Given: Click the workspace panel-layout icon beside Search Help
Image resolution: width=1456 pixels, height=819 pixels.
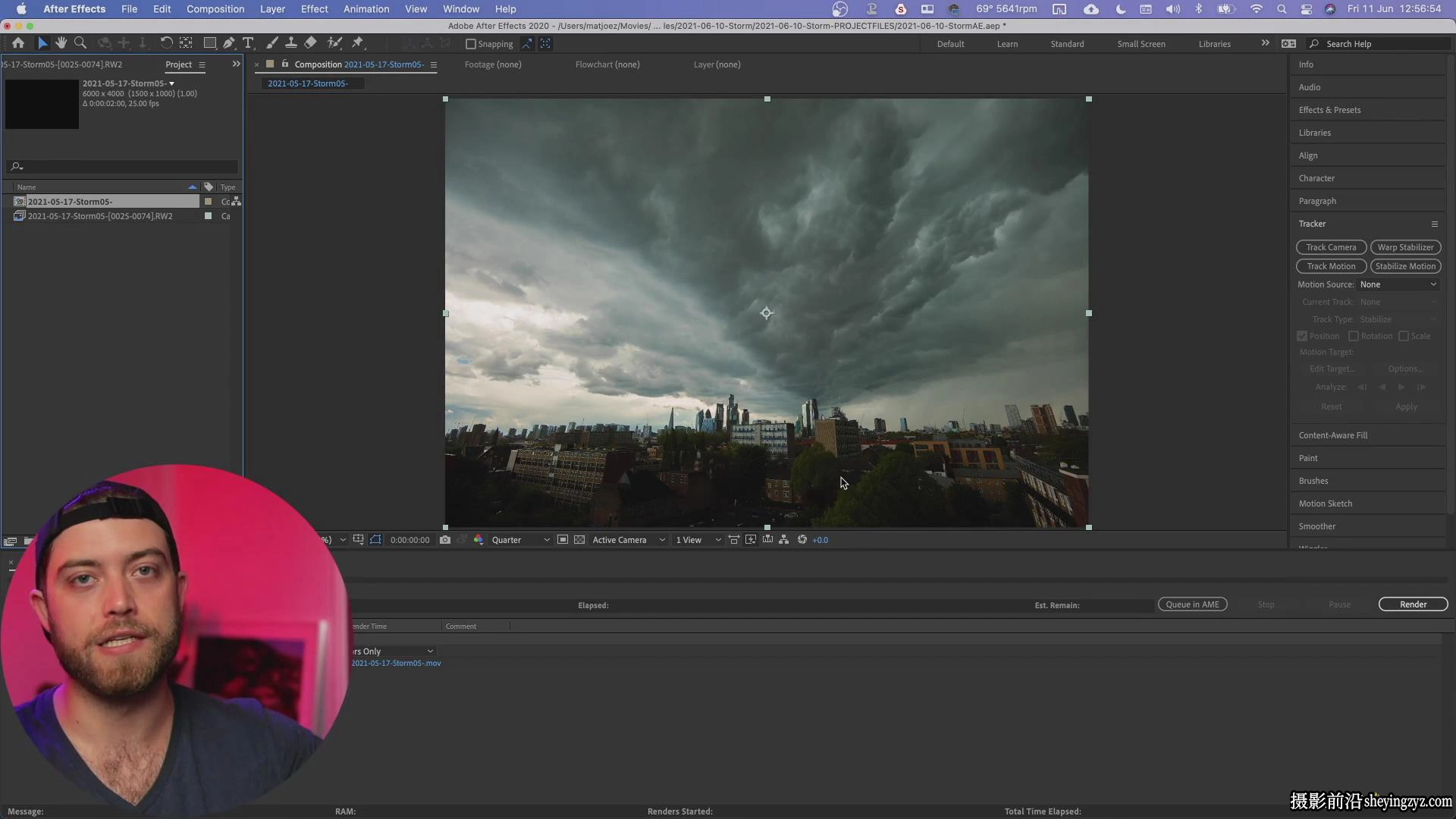Looking at the screenshot, I should (1288, 43).
